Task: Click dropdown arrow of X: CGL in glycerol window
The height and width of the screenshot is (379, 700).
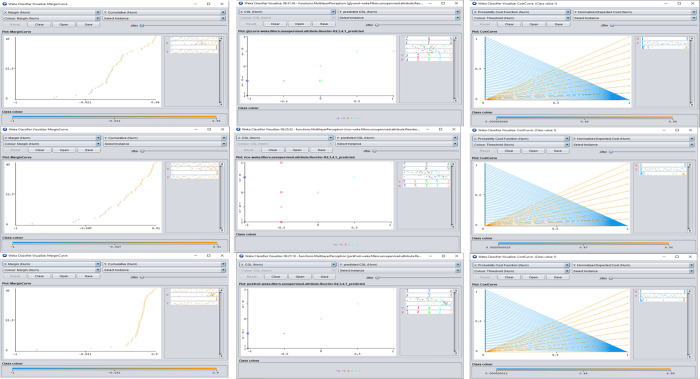Action: coord(333,12)
